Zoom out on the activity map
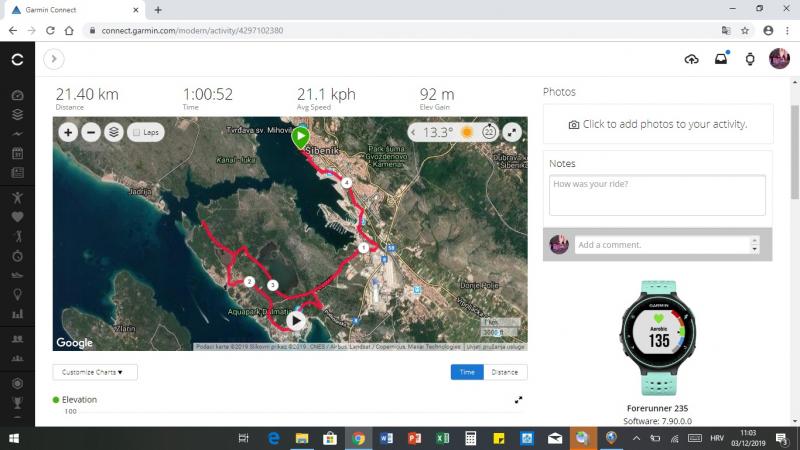The image size is (800, 450). click(x=91, y=132)
